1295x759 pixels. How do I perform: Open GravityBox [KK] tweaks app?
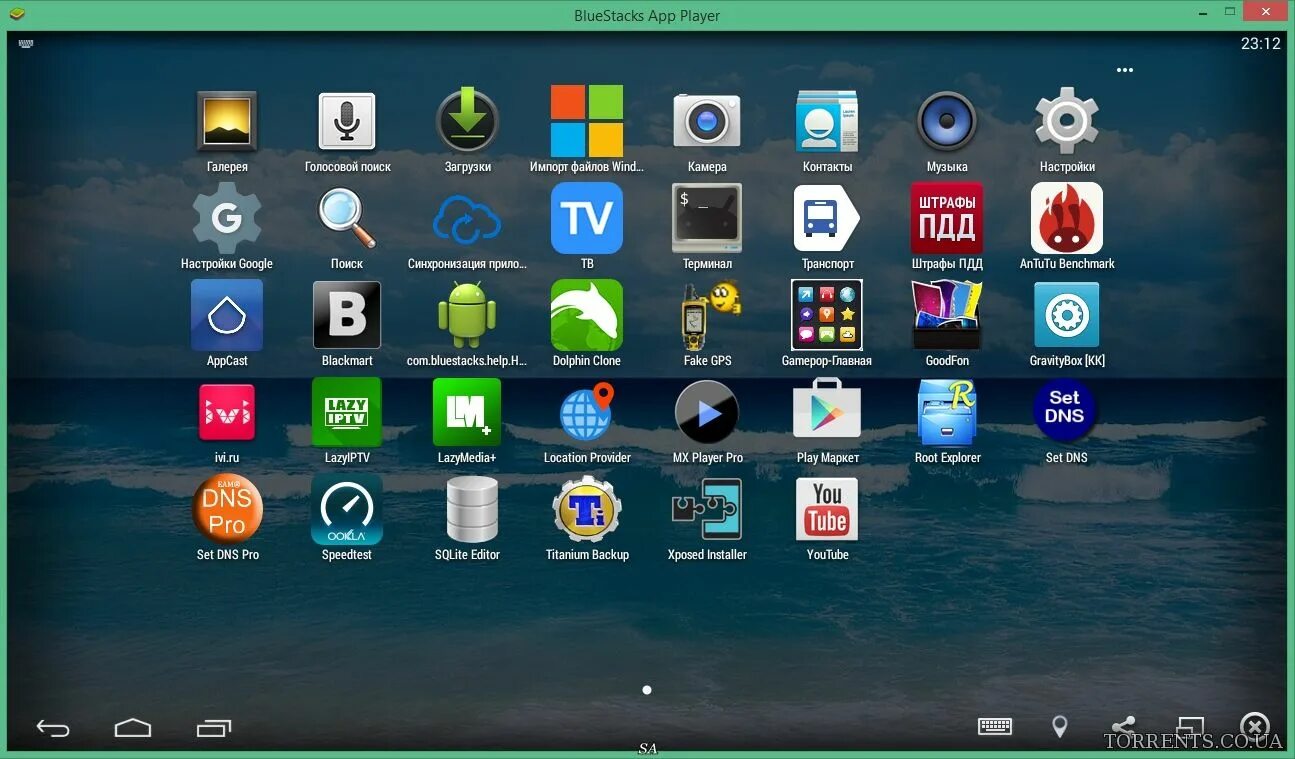click(1066, 315)
